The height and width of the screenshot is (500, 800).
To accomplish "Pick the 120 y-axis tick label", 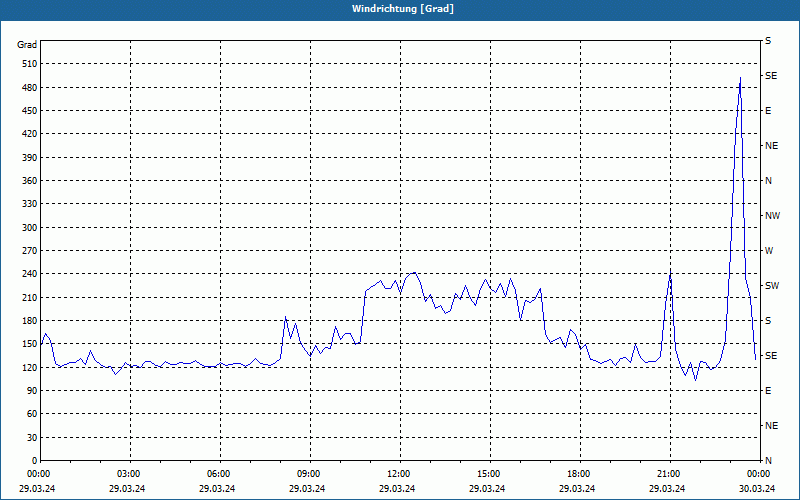I will (x=30, y=368).
